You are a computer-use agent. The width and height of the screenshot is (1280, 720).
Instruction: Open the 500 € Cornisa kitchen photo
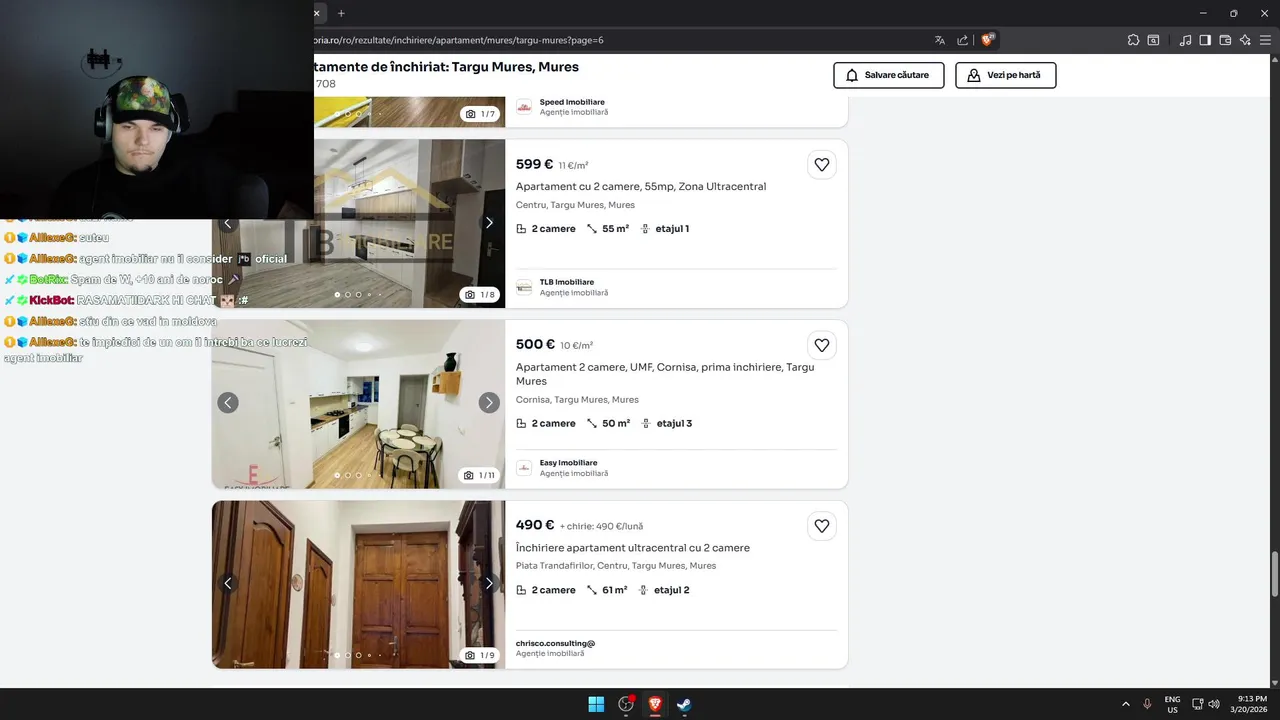[x=358, y=404]
